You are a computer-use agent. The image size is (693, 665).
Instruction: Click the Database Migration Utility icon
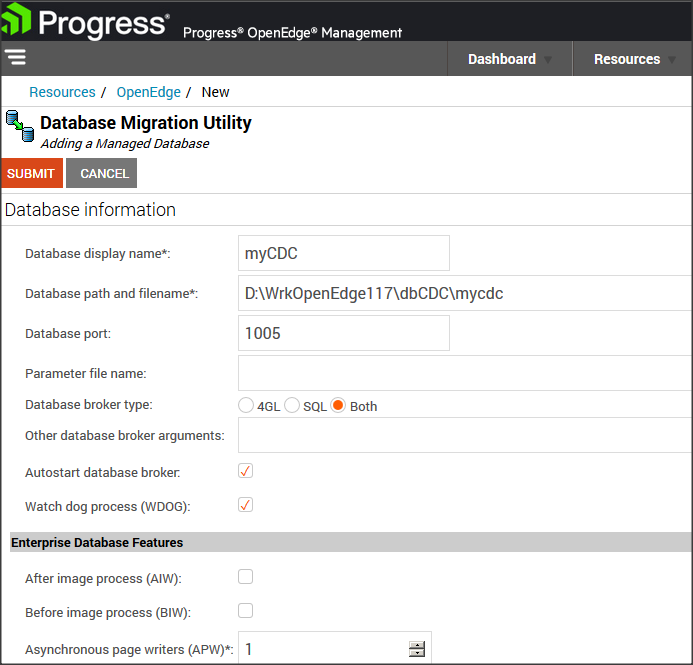coord(20,126)
